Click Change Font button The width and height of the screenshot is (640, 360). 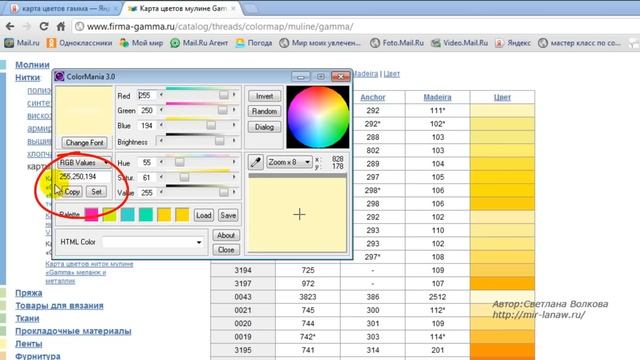[x=84, y=142]
